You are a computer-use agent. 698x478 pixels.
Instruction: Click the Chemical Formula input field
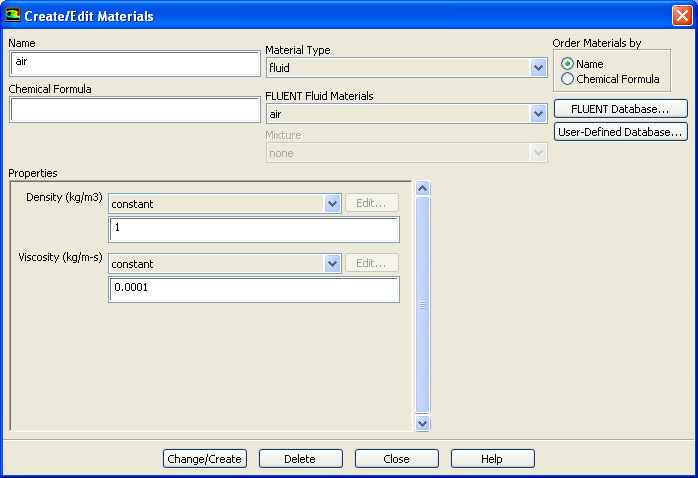(134, 109)
